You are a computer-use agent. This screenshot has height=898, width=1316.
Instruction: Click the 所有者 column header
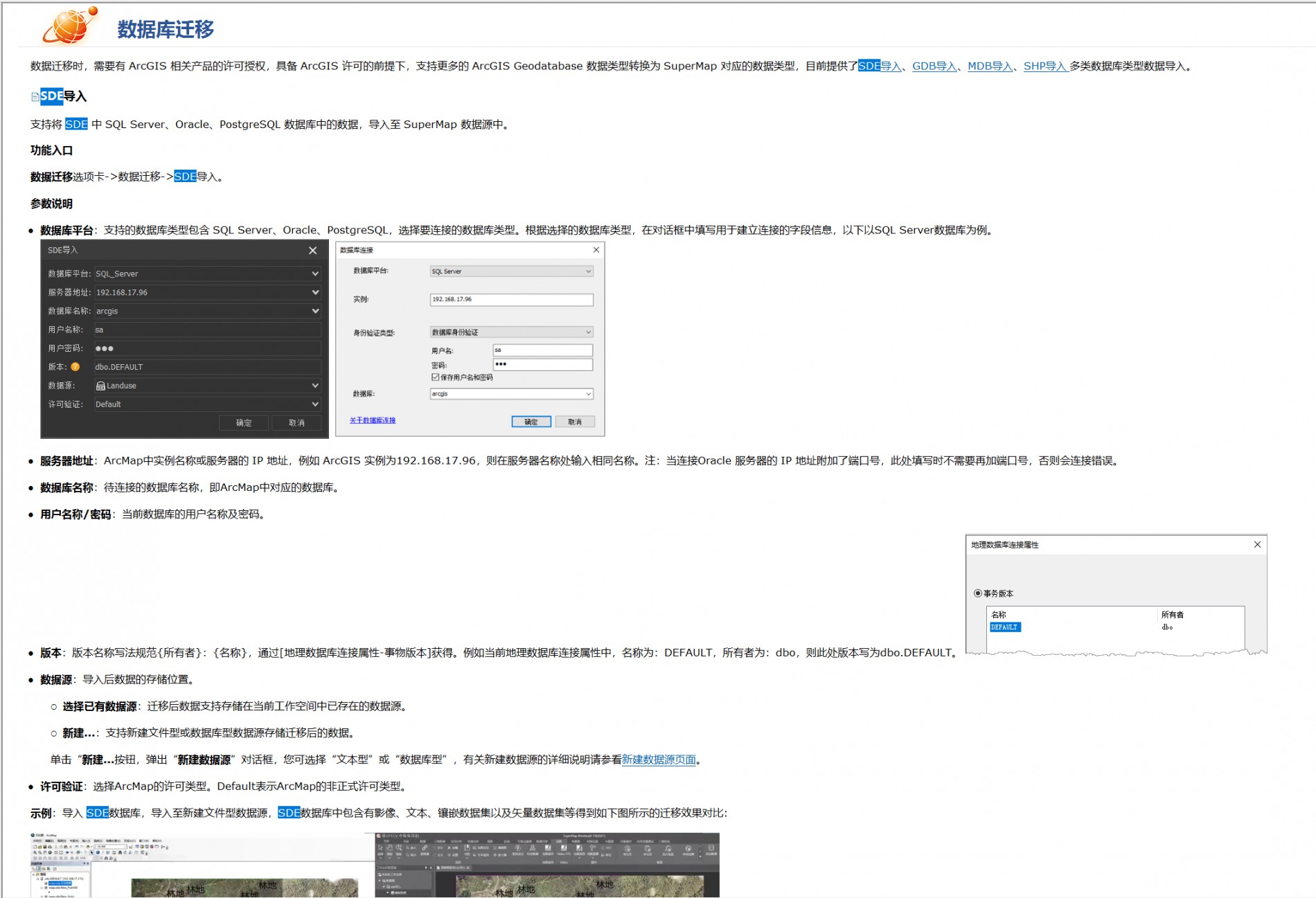tap(1173, 615)
